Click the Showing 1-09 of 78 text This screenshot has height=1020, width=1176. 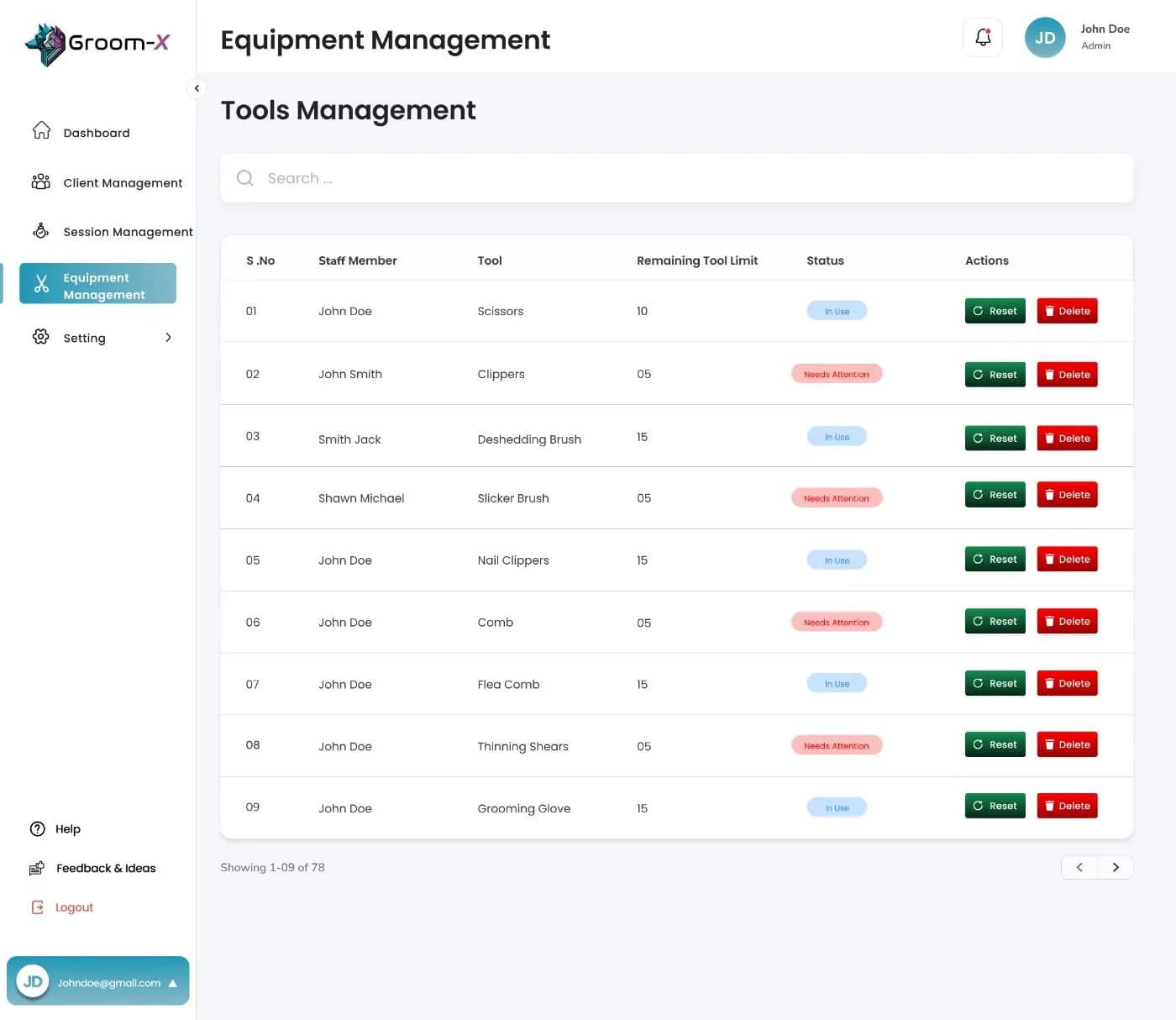[x=272, y=867]
